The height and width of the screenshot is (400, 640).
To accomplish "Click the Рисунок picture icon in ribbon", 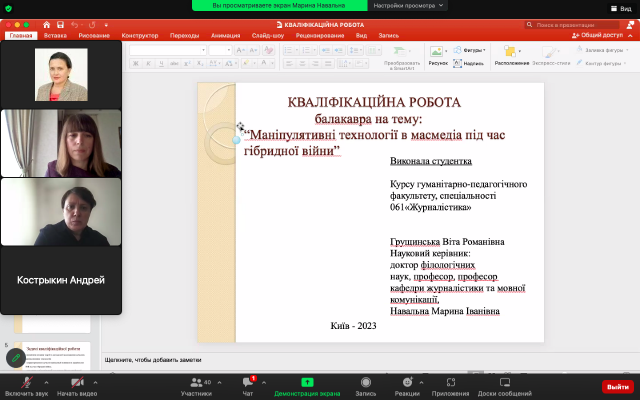I will tap(438, 54).
